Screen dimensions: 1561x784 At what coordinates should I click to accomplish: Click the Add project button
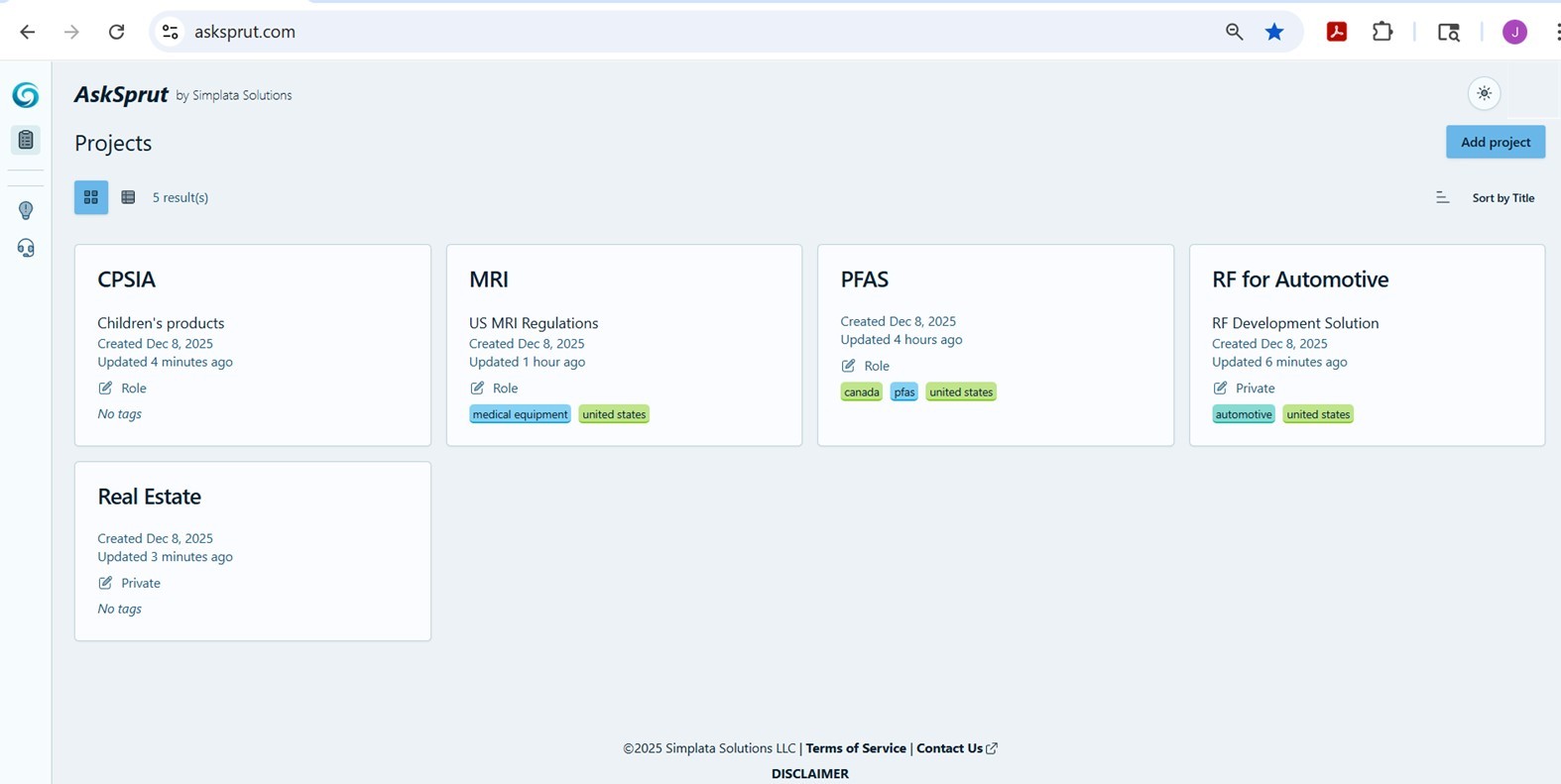coord(1495,142)
